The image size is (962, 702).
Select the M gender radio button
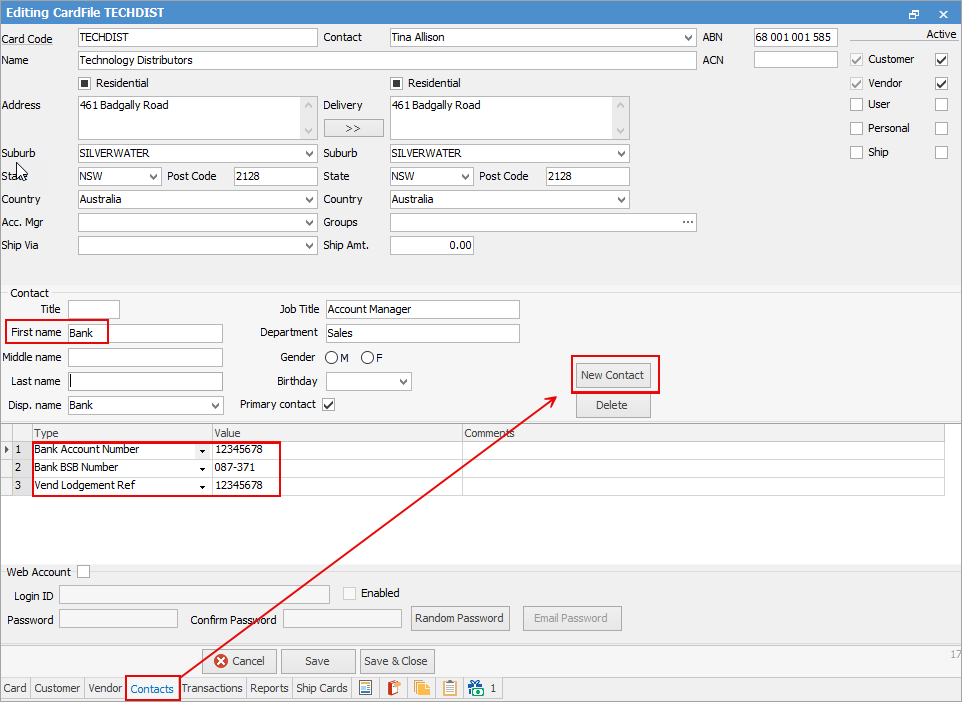click(x=331, y=358)
